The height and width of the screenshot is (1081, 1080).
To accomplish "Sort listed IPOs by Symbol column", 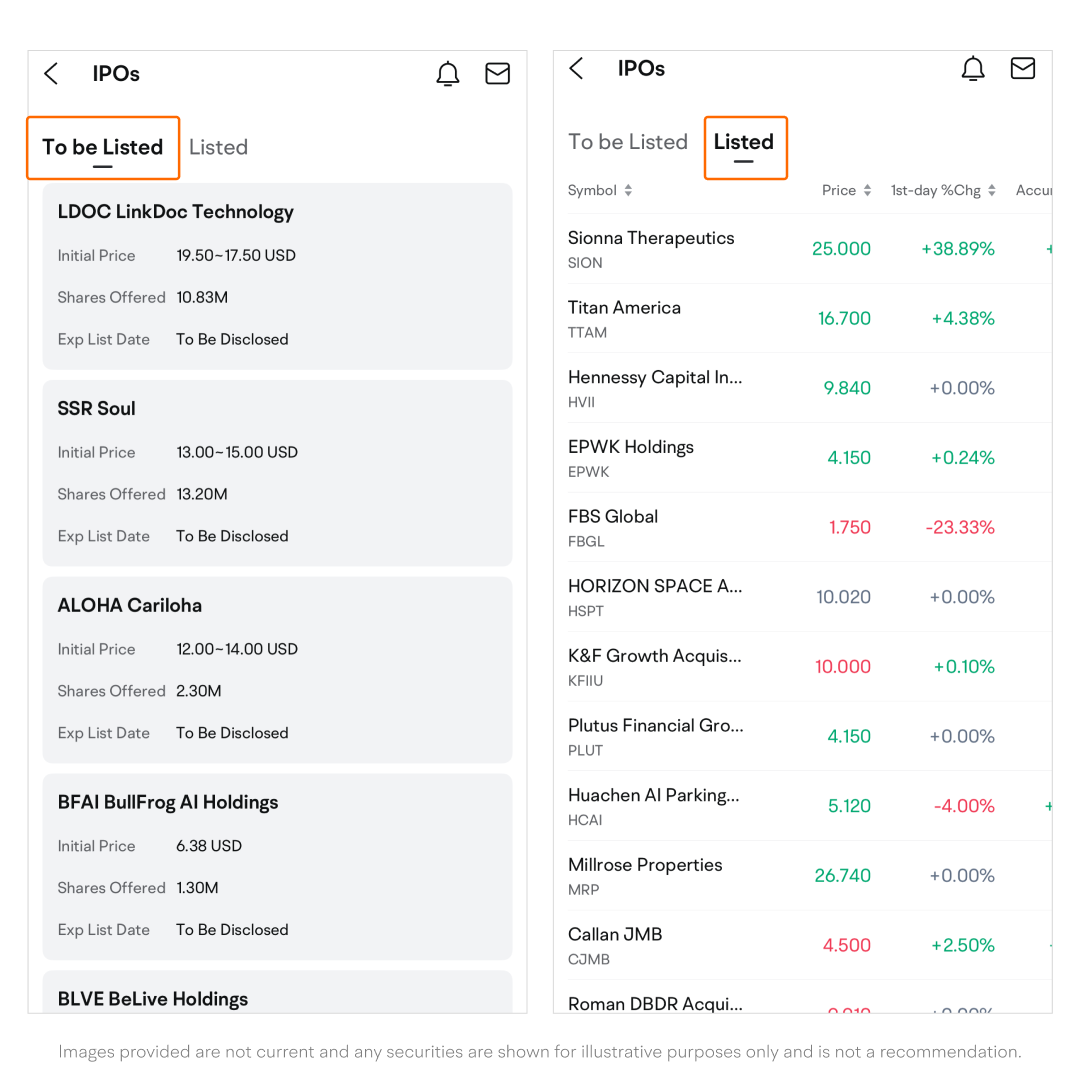I will pos(600,190).
